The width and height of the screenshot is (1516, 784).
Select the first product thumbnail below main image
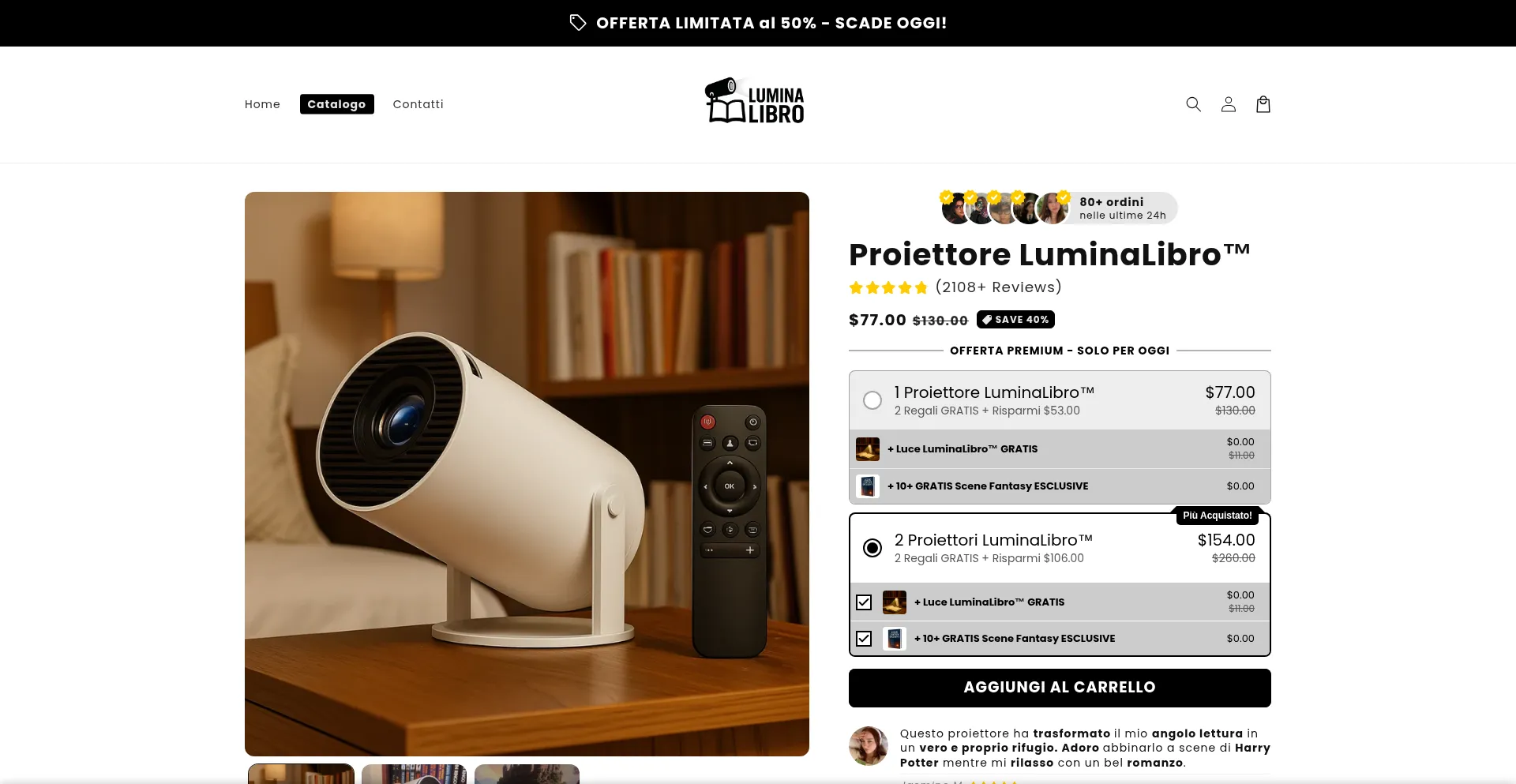click(x=301, y=774)
